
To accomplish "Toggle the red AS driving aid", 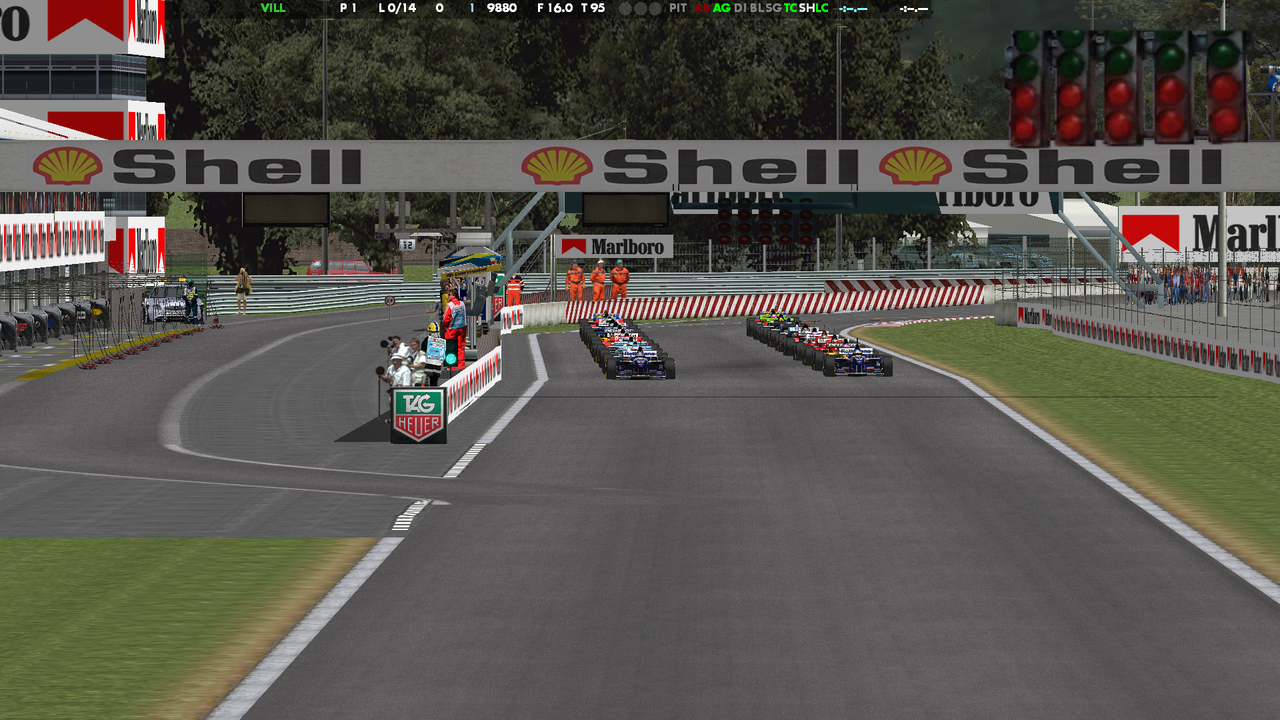I will click(702, 7).
